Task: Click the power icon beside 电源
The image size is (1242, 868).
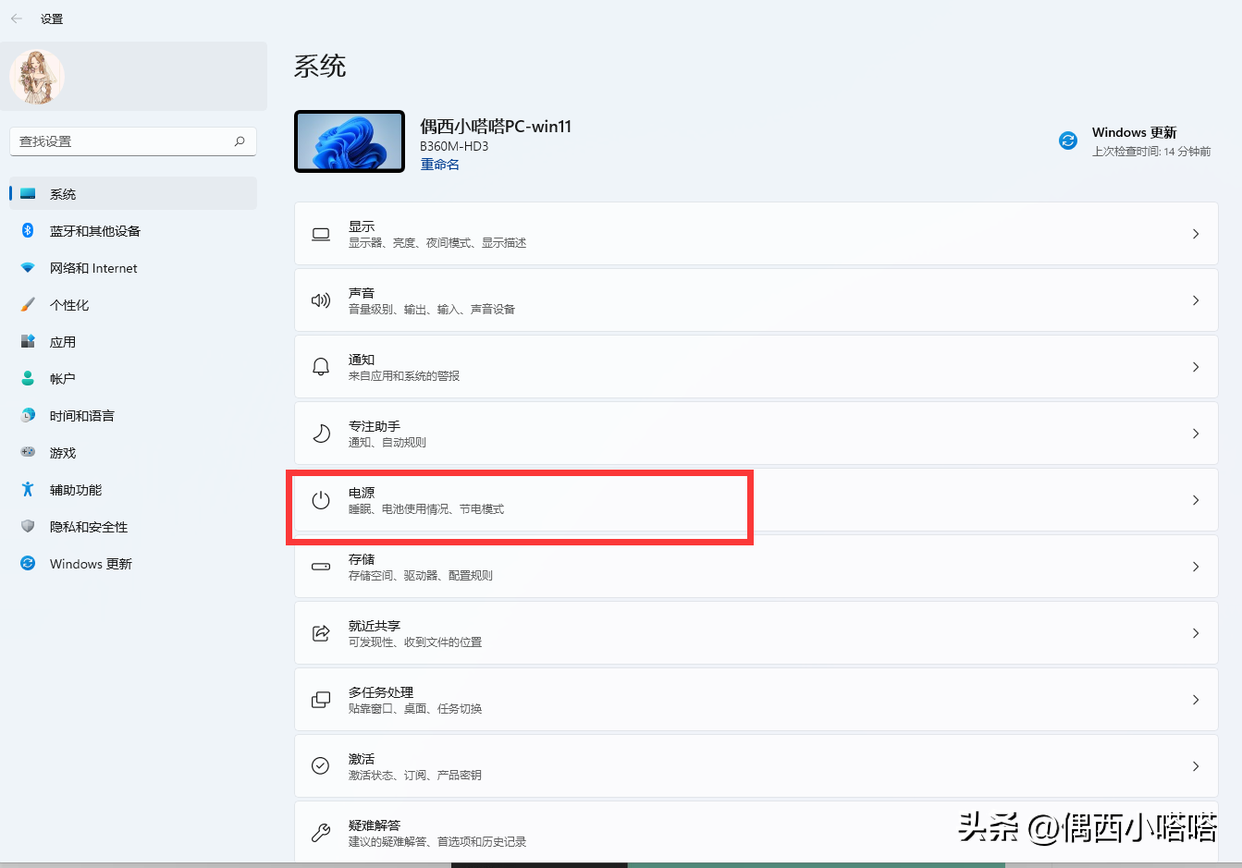Action: click(x=321, y=501)
